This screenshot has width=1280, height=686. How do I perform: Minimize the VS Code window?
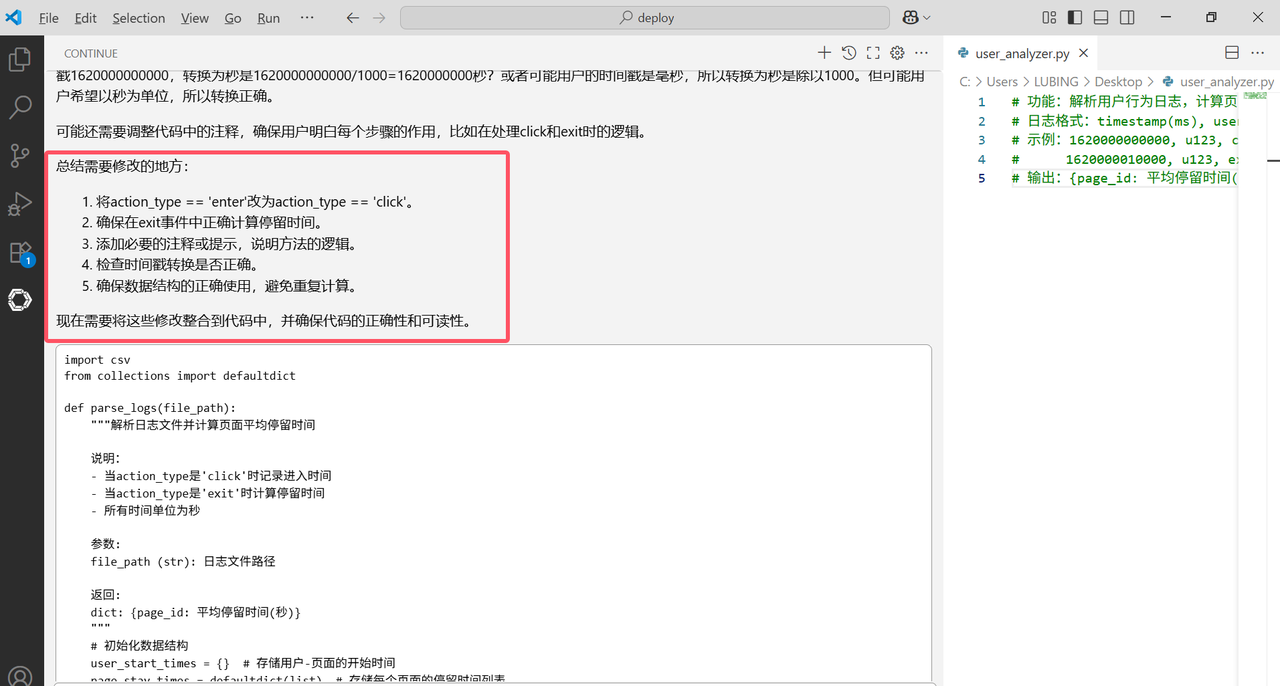(1166, 18)
